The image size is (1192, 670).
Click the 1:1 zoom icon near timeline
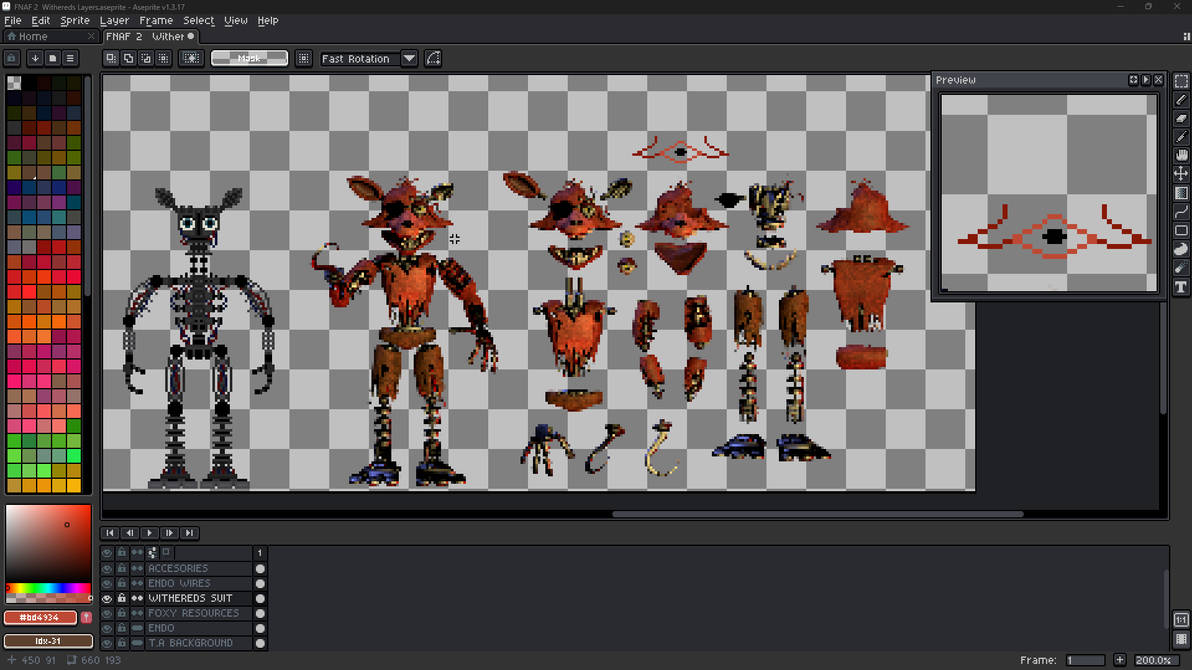[x=1181, y=620]
